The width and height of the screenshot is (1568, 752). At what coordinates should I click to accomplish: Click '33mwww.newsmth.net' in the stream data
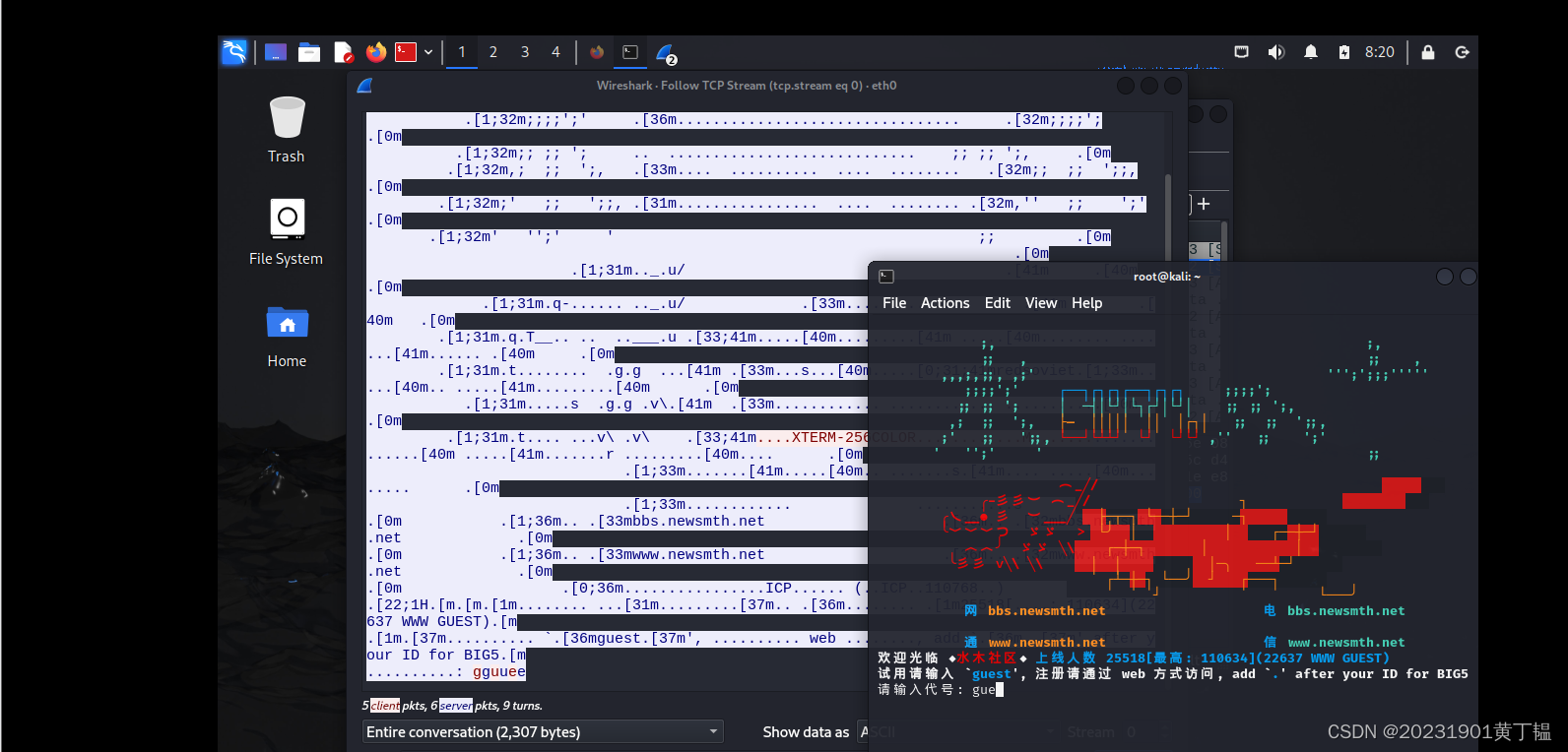click(x=685, y=554)
